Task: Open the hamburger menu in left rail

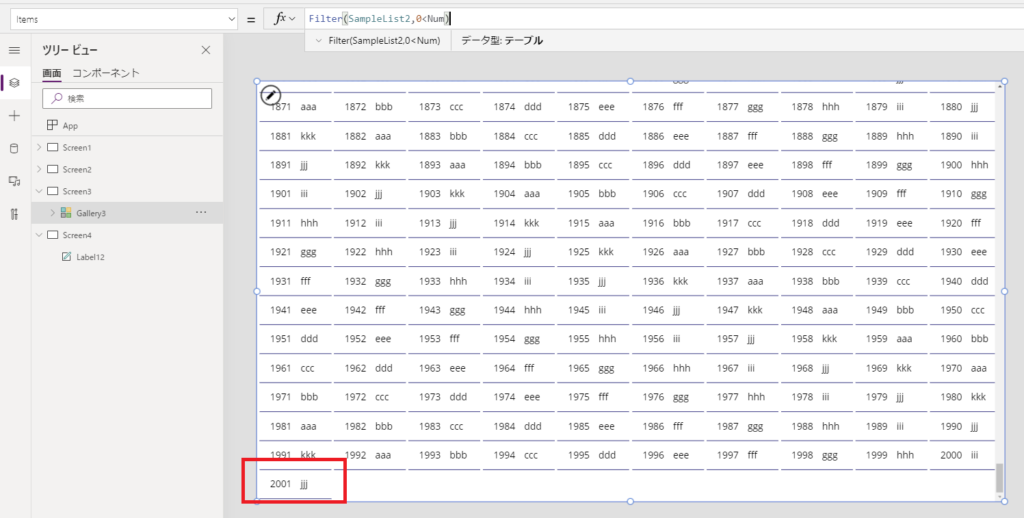Action: click(14, 50)
